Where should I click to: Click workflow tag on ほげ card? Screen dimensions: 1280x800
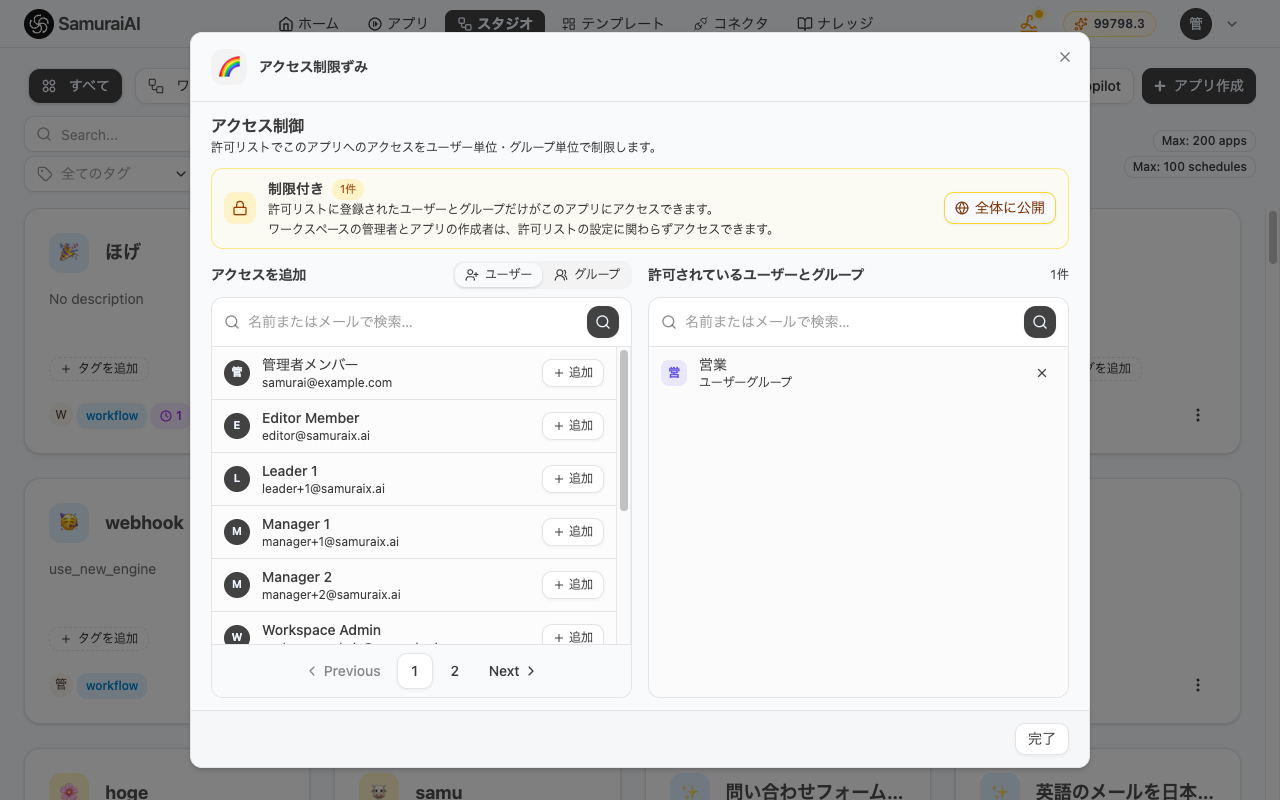point(112,415)
